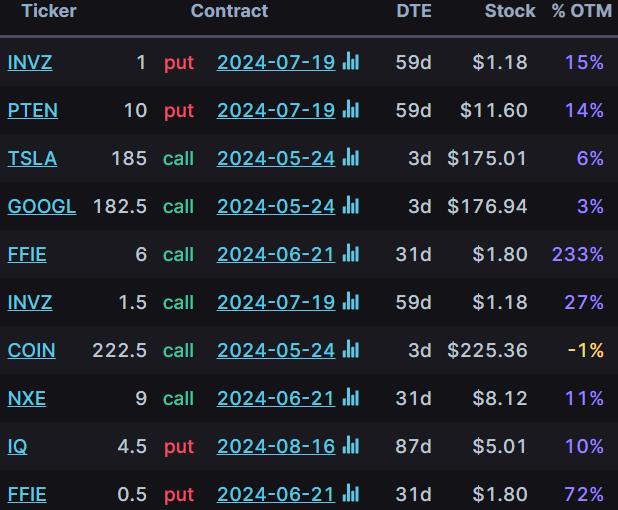Image resolution: width=618 pixels, height=510 pixels.
Task: Select the 87d DTE value
Action: pos(414,447)
